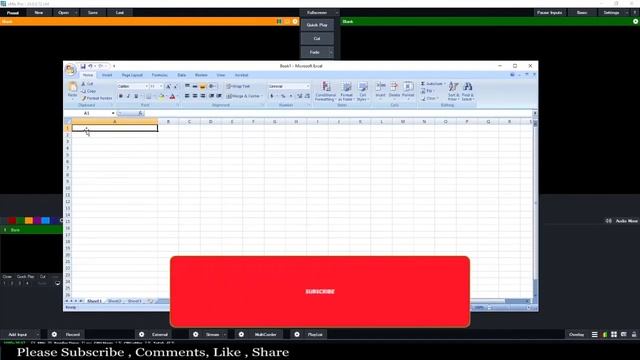
Task: Click the gear icon on the orange preview header
Action: click(x=295, y=21)
